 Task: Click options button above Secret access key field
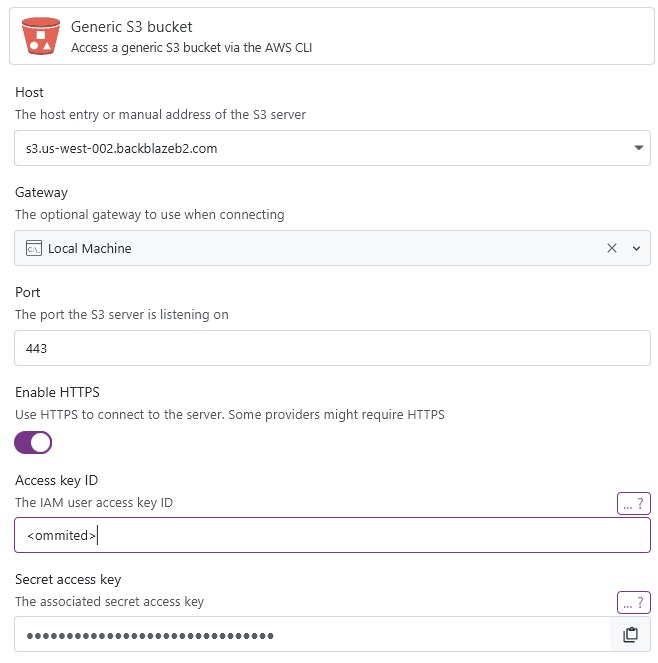click(x=634, y=602)
